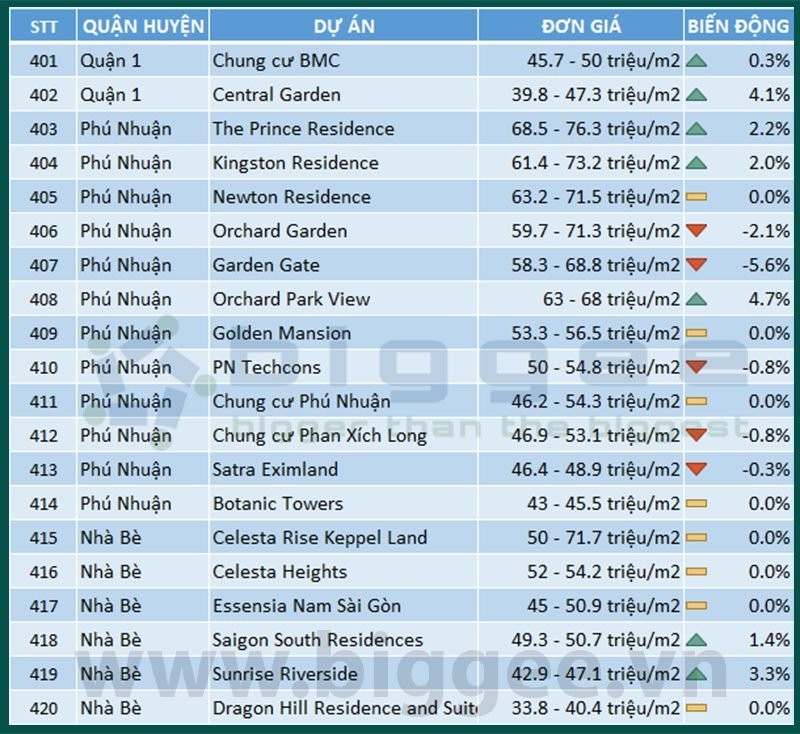
Task: Click price 46.4 - 48.9 triệu/m2
Action: click(596, 470)
